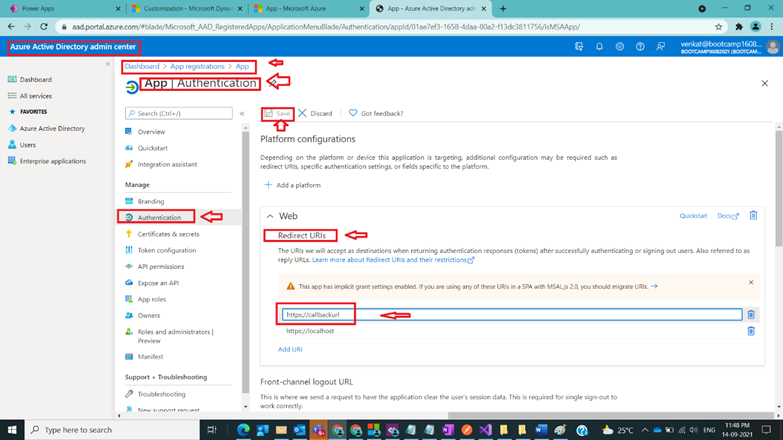Collapse the app menu pane
The image size is (783, 440).
tap(242, 113)
